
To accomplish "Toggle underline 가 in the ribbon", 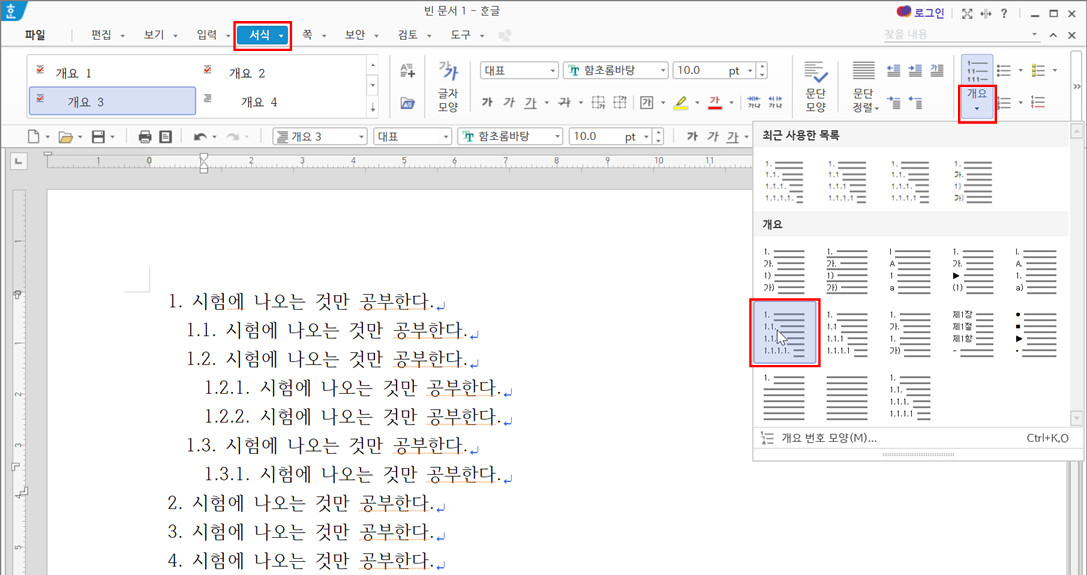I will [x=530, y=103].
